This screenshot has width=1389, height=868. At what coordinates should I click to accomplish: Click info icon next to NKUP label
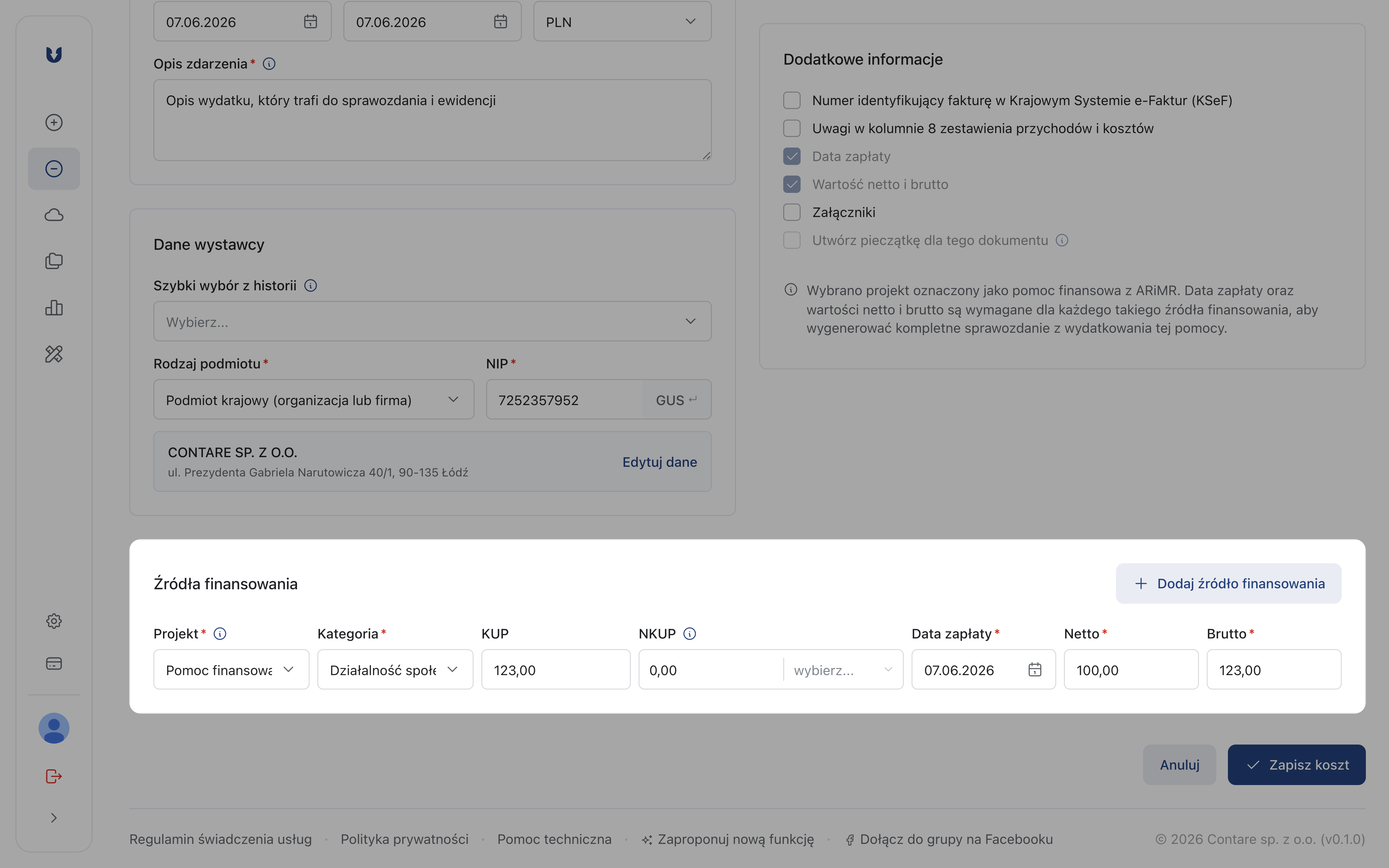pyautogui.click(x=690, y=634)
